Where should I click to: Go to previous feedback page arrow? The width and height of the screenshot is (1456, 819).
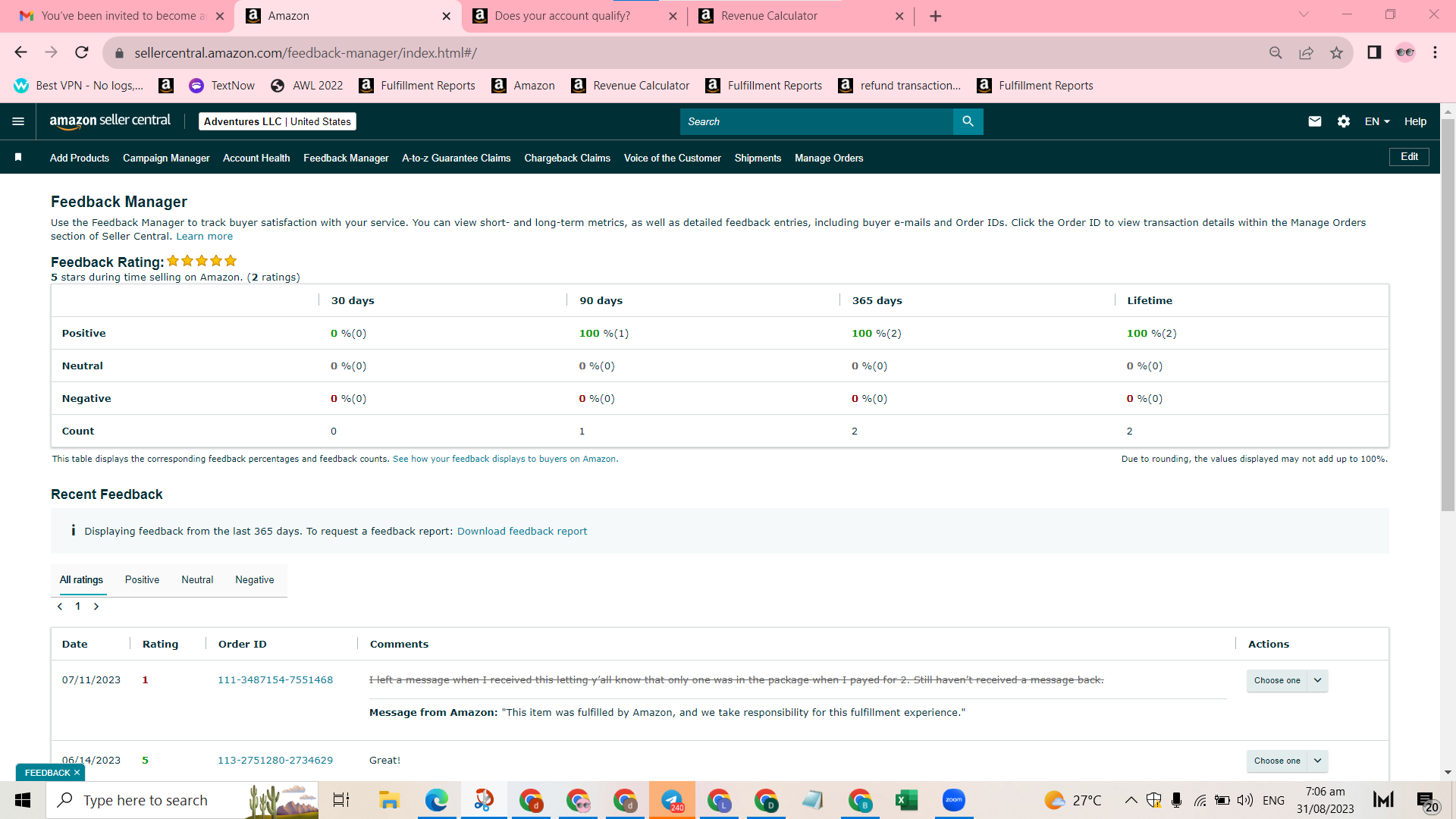(x=60, y=607)
